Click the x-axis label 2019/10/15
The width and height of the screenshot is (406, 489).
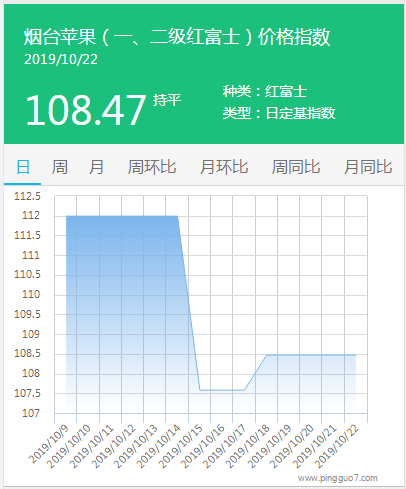click(x=180, y=446)
